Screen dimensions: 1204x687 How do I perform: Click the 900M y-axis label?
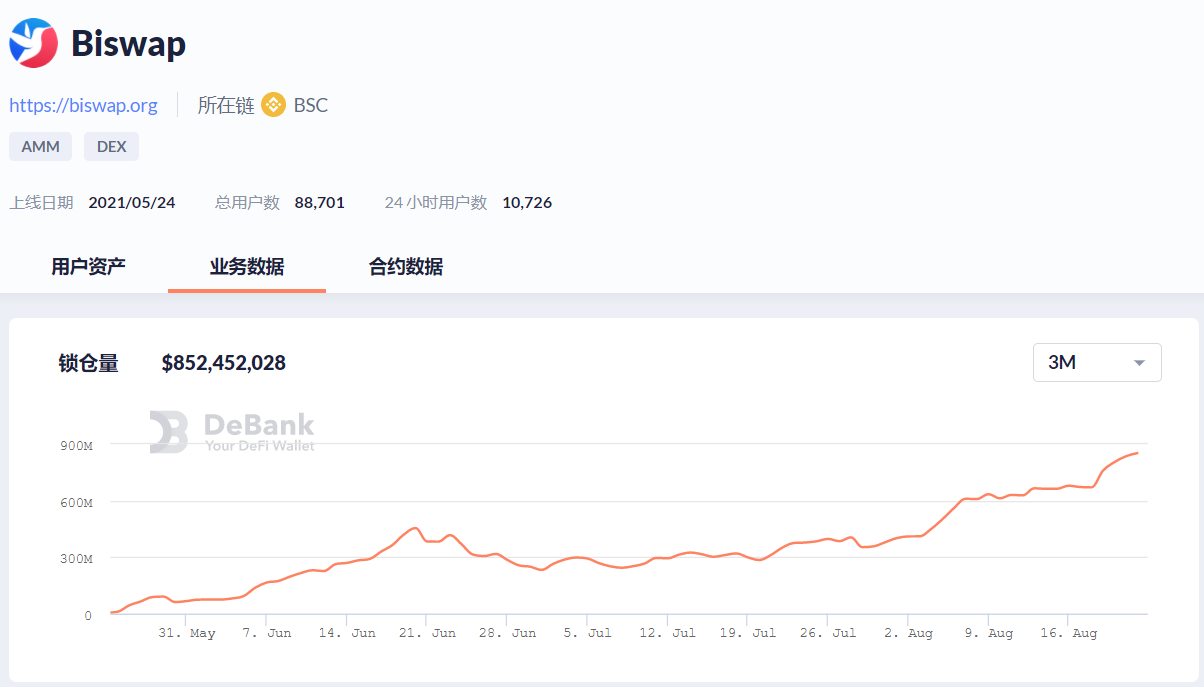tap(76, 445)
